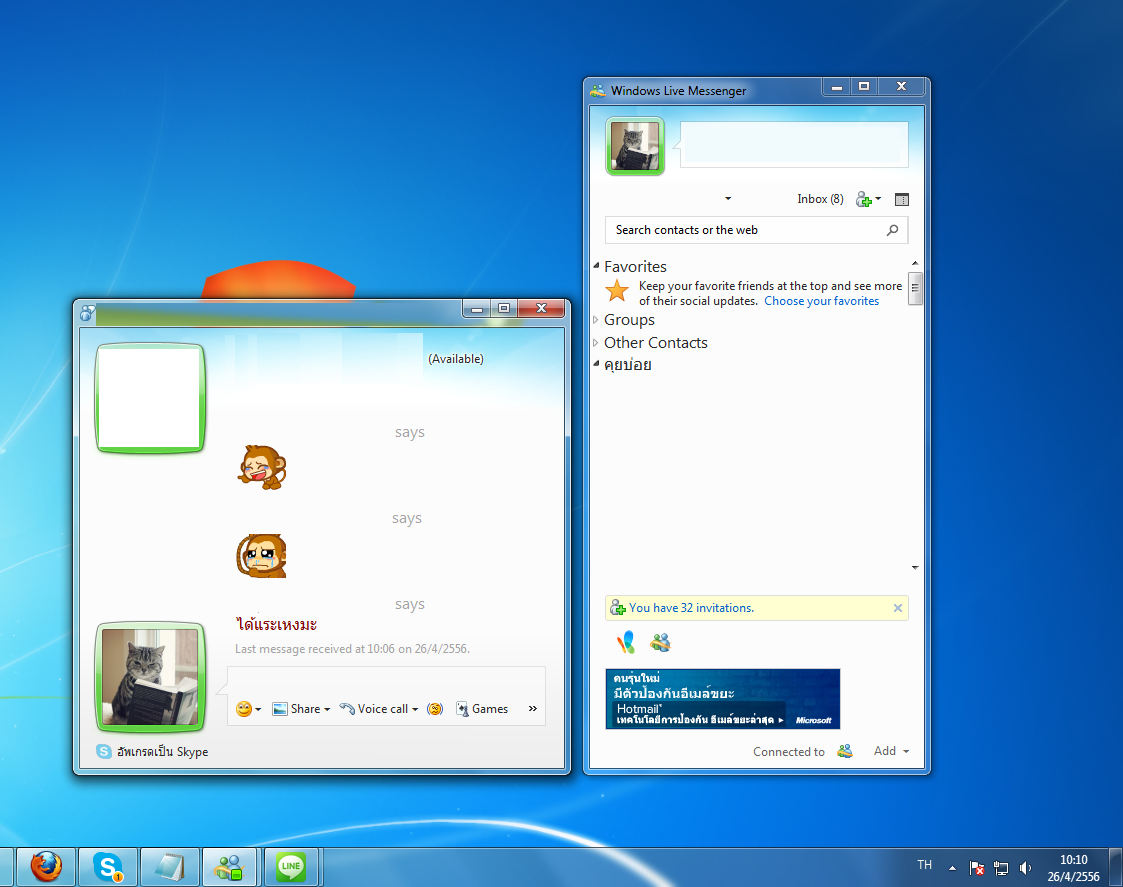Click the (Available) status text in chat

pyautogui.click(x=456, y=358)
